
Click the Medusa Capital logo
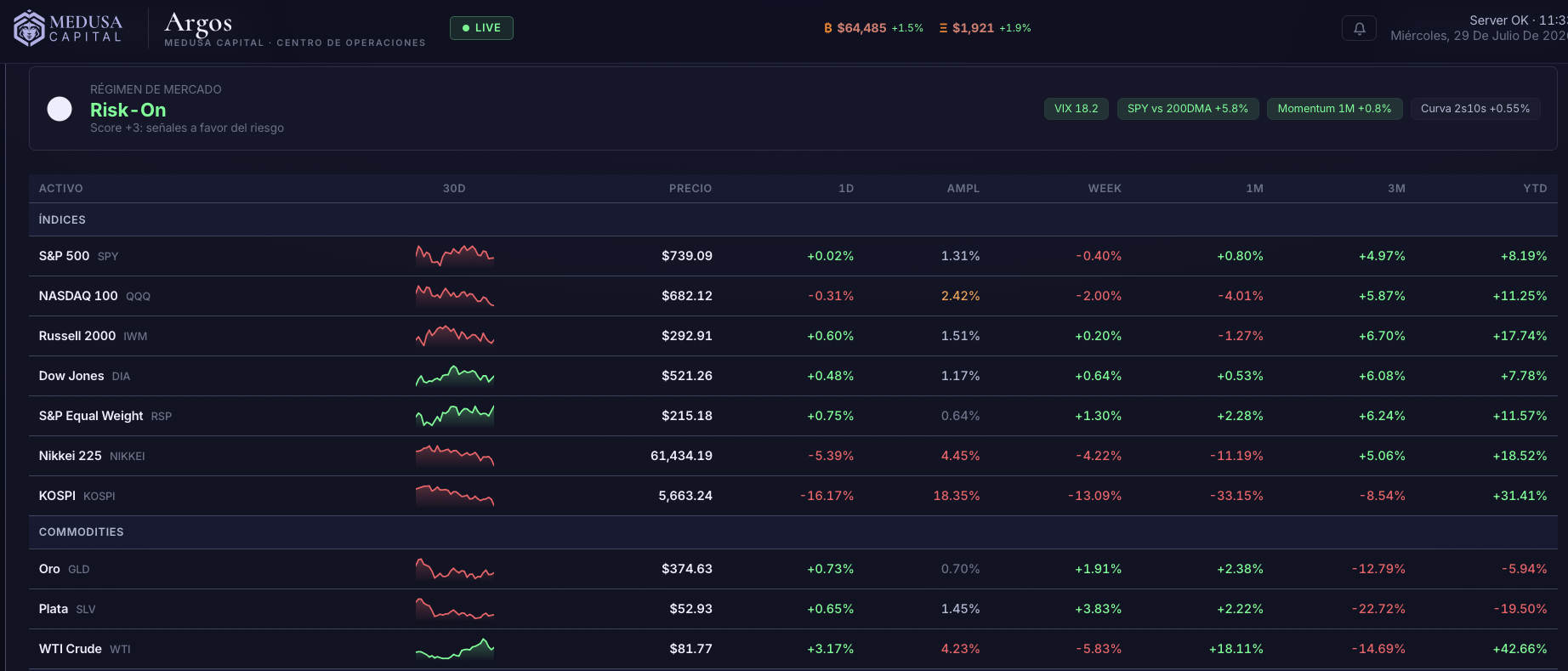[x=69, y=28]
